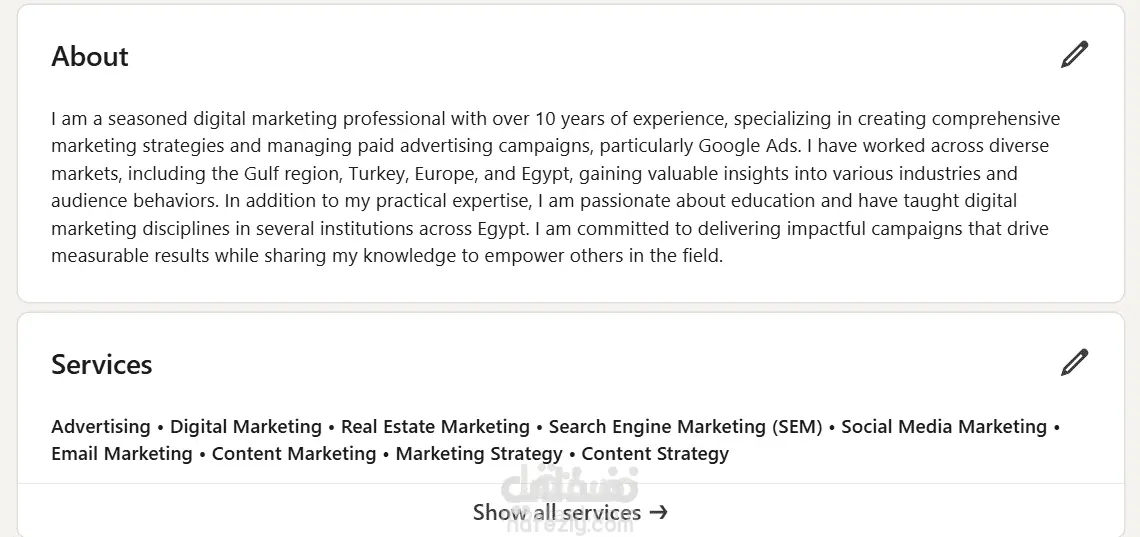The image size is (1140, 537).
Task: Click the Content Marketing service label
Action: (294, 454)
